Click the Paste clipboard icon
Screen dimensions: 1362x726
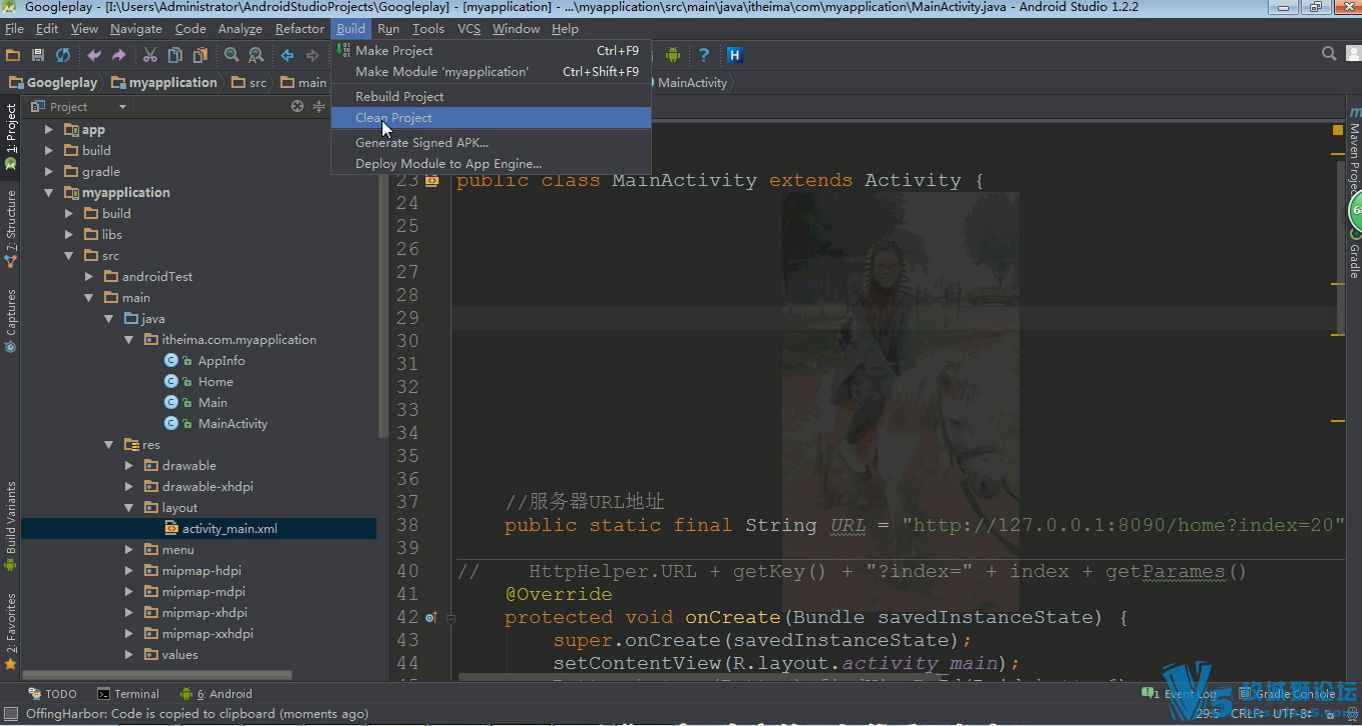200,55
